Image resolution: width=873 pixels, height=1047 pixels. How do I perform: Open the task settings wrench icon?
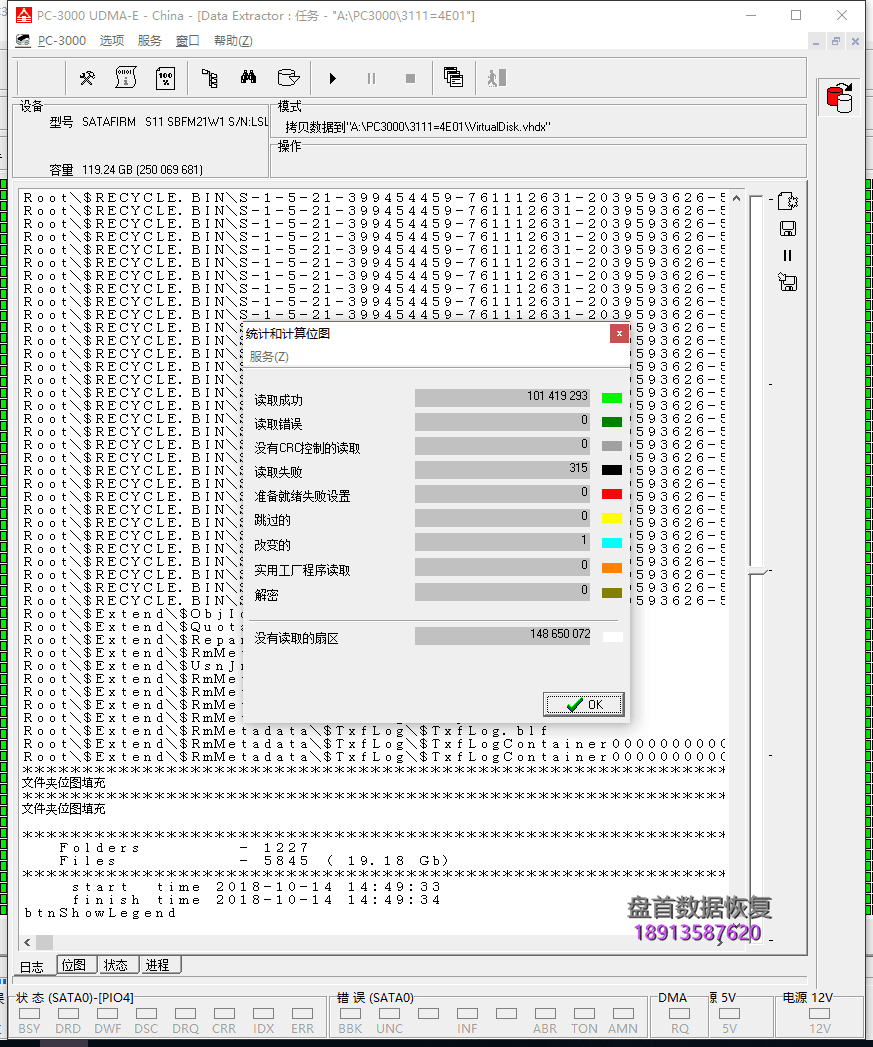click(87, 78)
